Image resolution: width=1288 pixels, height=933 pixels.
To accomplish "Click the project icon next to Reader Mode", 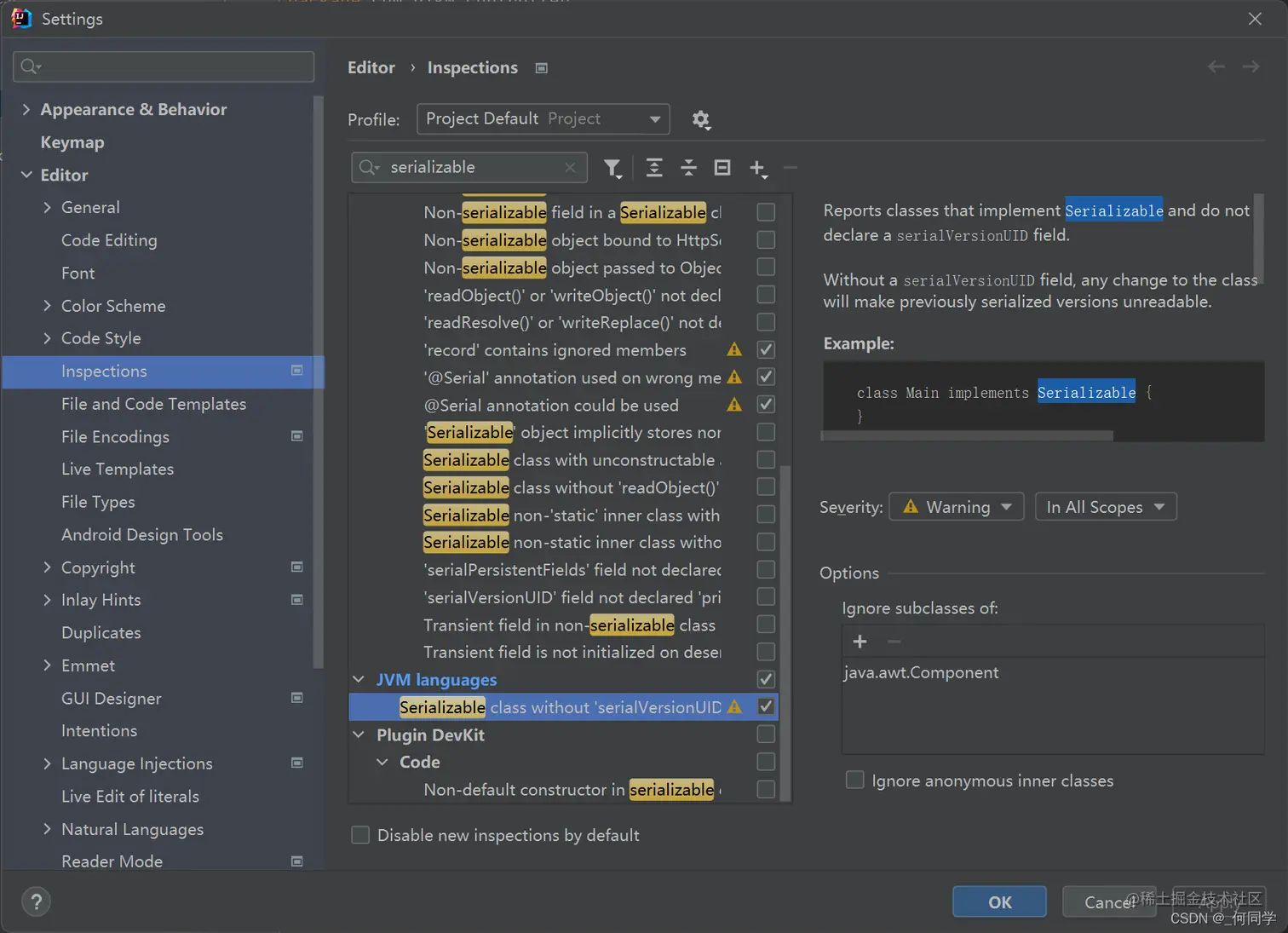I will pos(297,861).
